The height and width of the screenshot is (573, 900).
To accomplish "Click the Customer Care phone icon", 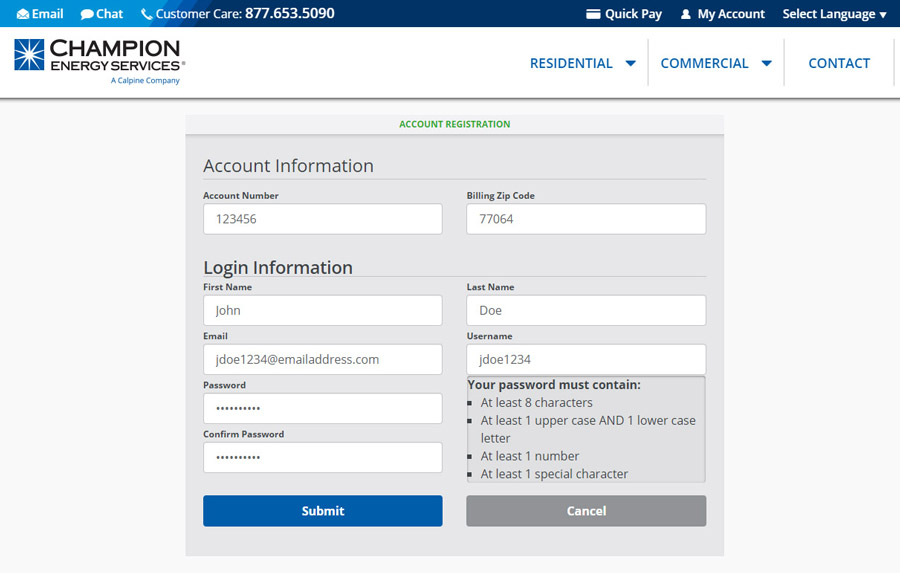I will (146, 14).
